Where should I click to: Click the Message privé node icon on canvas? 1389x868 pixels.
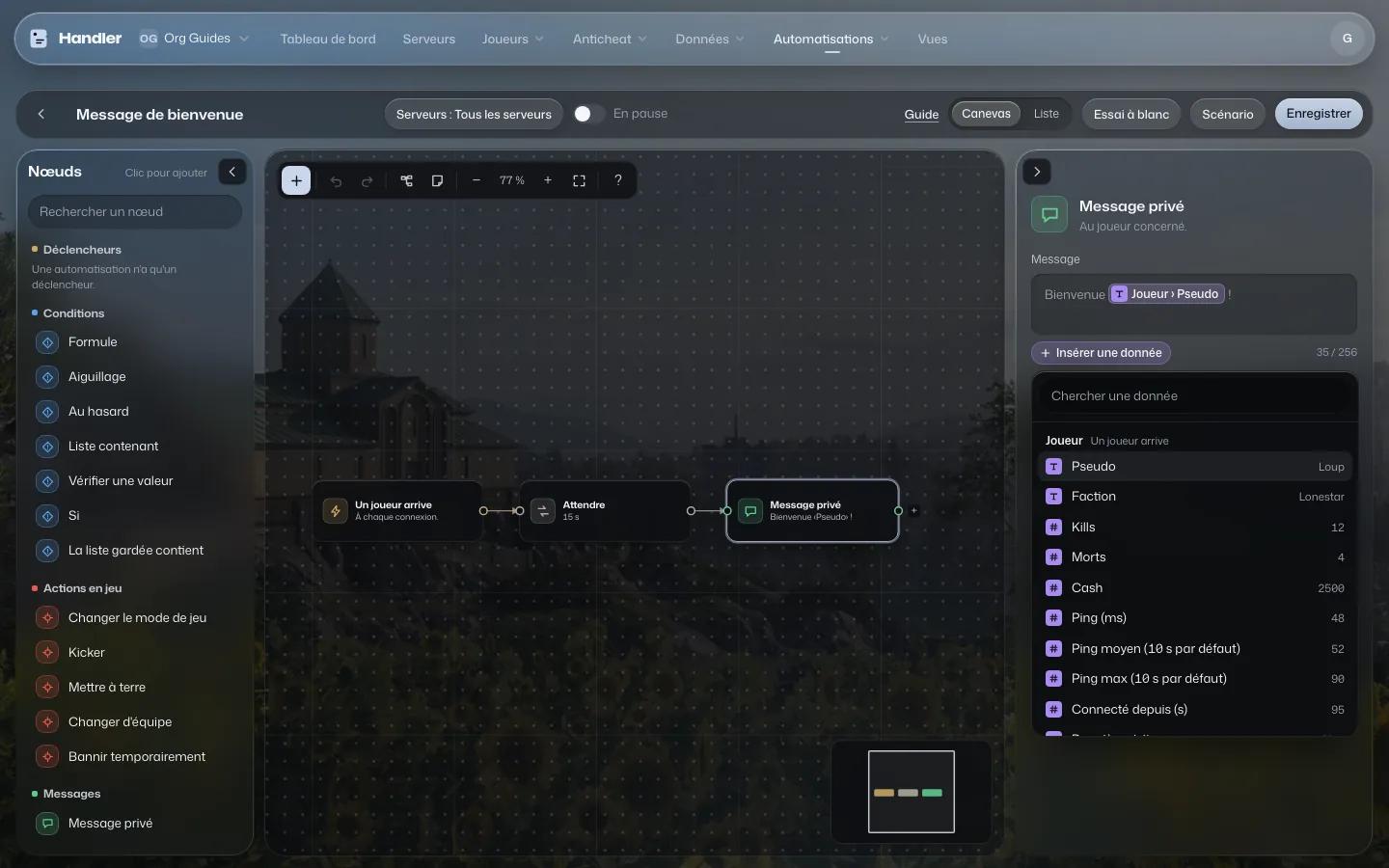[x=750, y=511]
